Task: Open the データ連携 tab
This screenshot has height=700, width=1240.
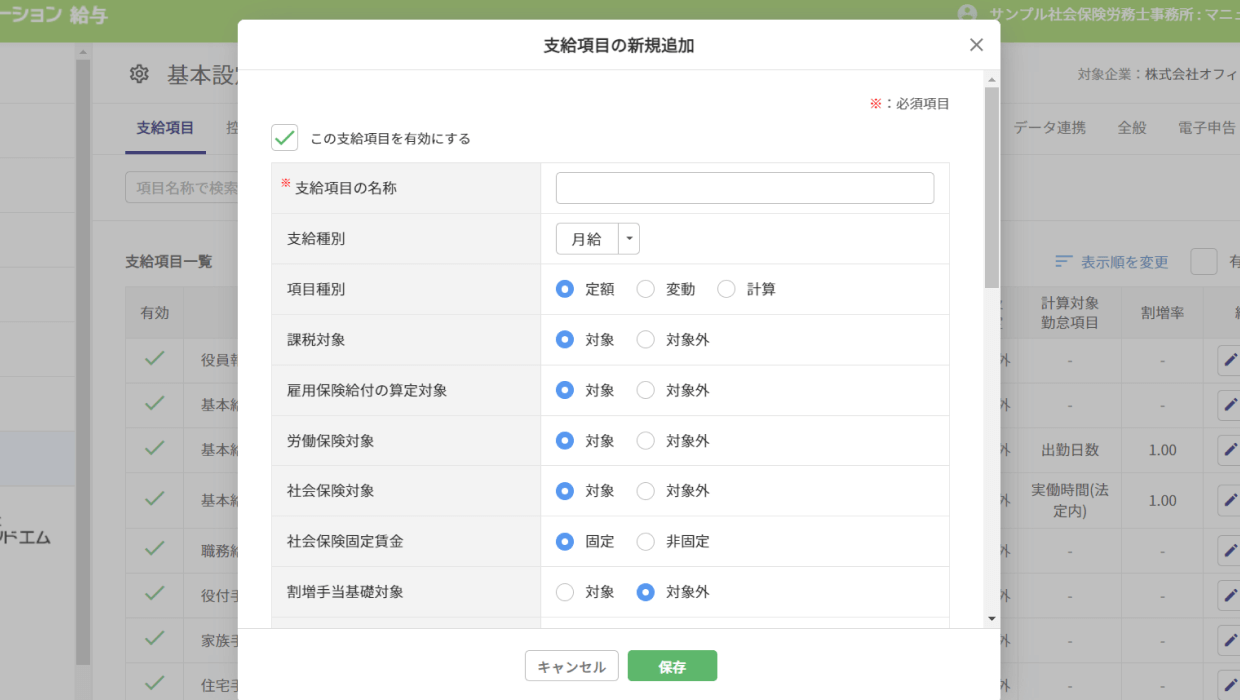Action: (1049, 128)
